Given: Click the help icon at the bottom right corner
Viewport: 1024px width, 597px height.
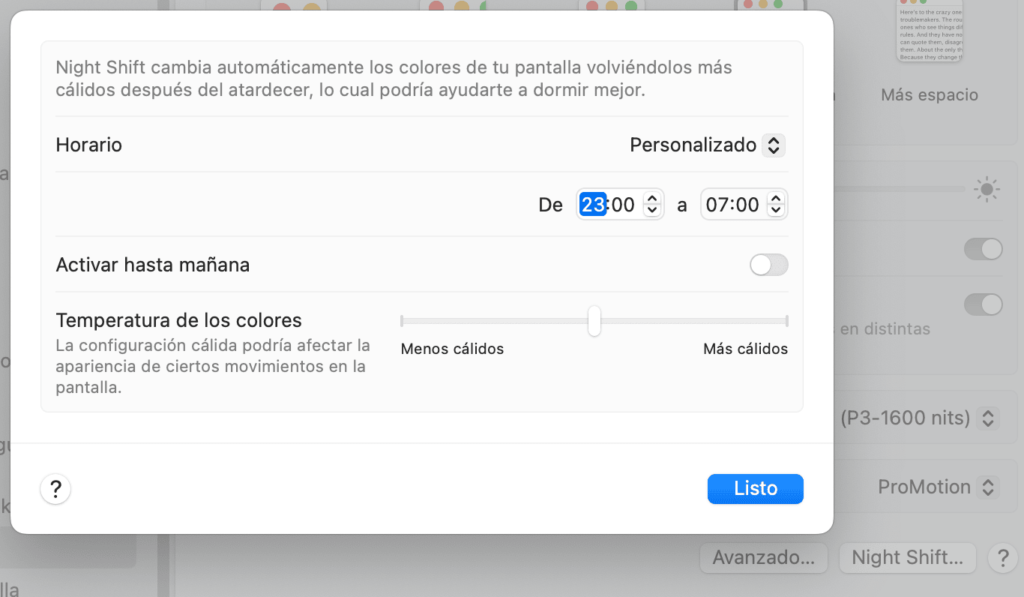Looking at the screenshot, I should (1003, 558).
